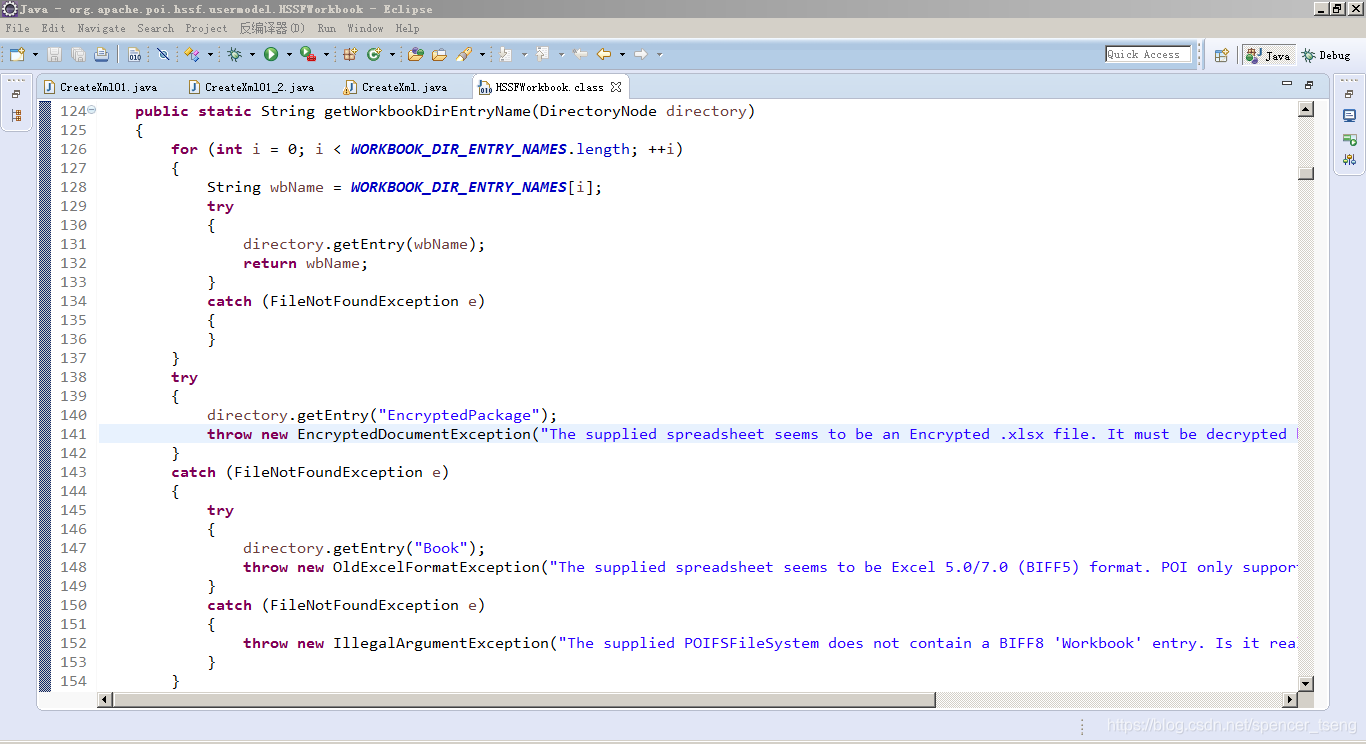Viewport: 1366px width, 744px height.
Task: Click the green bug Debug icon
Action: pos(234,54)
